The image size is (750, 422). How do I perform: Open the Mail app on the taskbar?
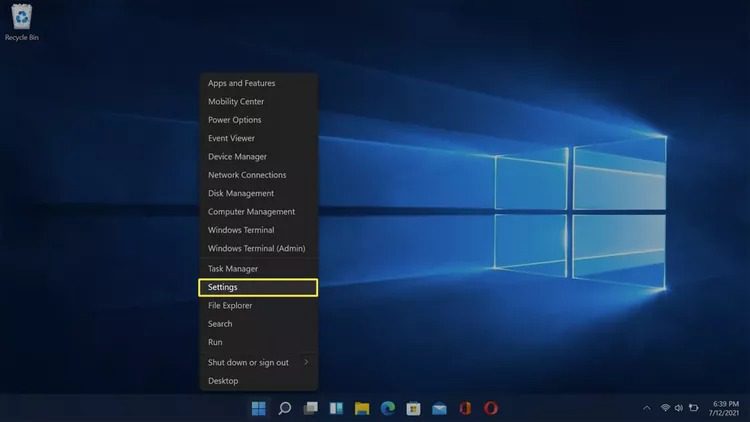tap(440, 408)
